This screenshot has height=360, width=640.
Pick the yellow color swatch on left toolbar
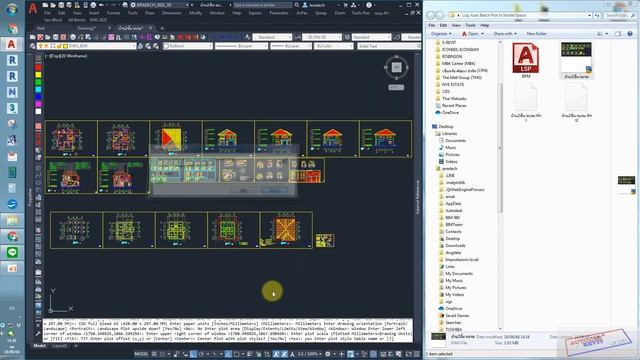point(38,75)
